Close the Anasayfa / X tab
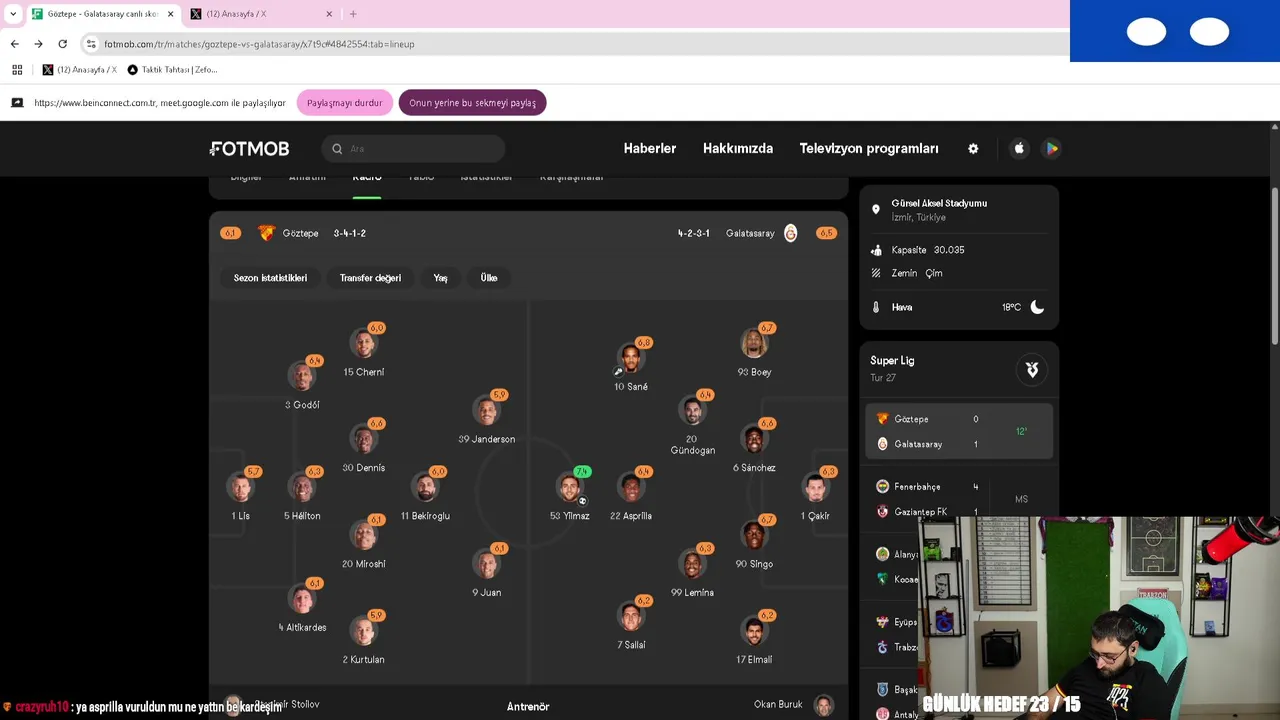1280x720 pixels. point(330,14)
